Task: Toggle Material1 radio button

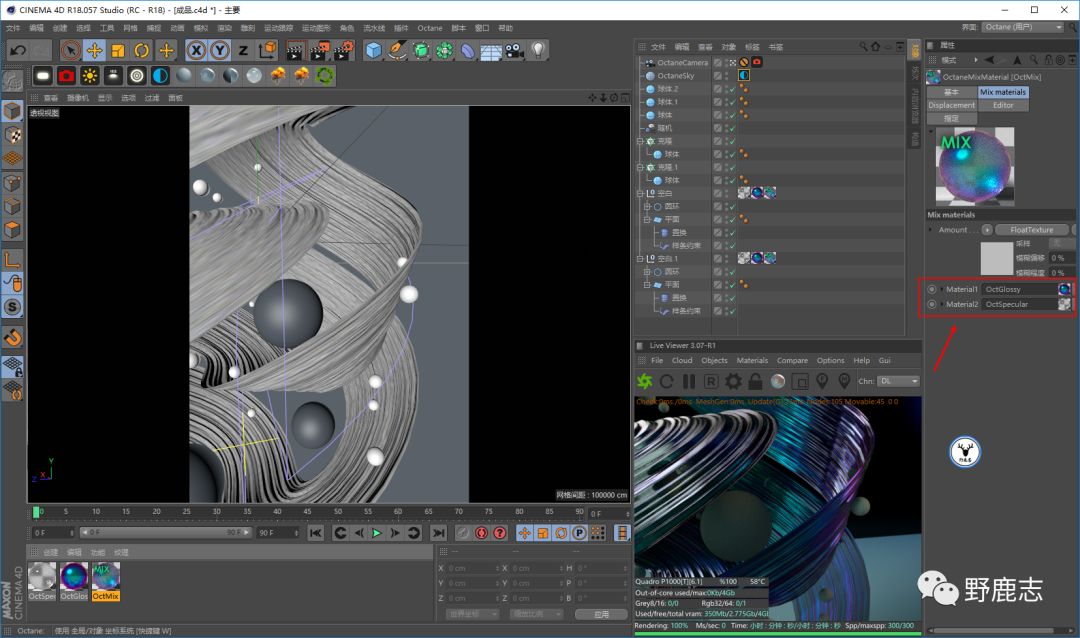Action: (x=932, y=289)
